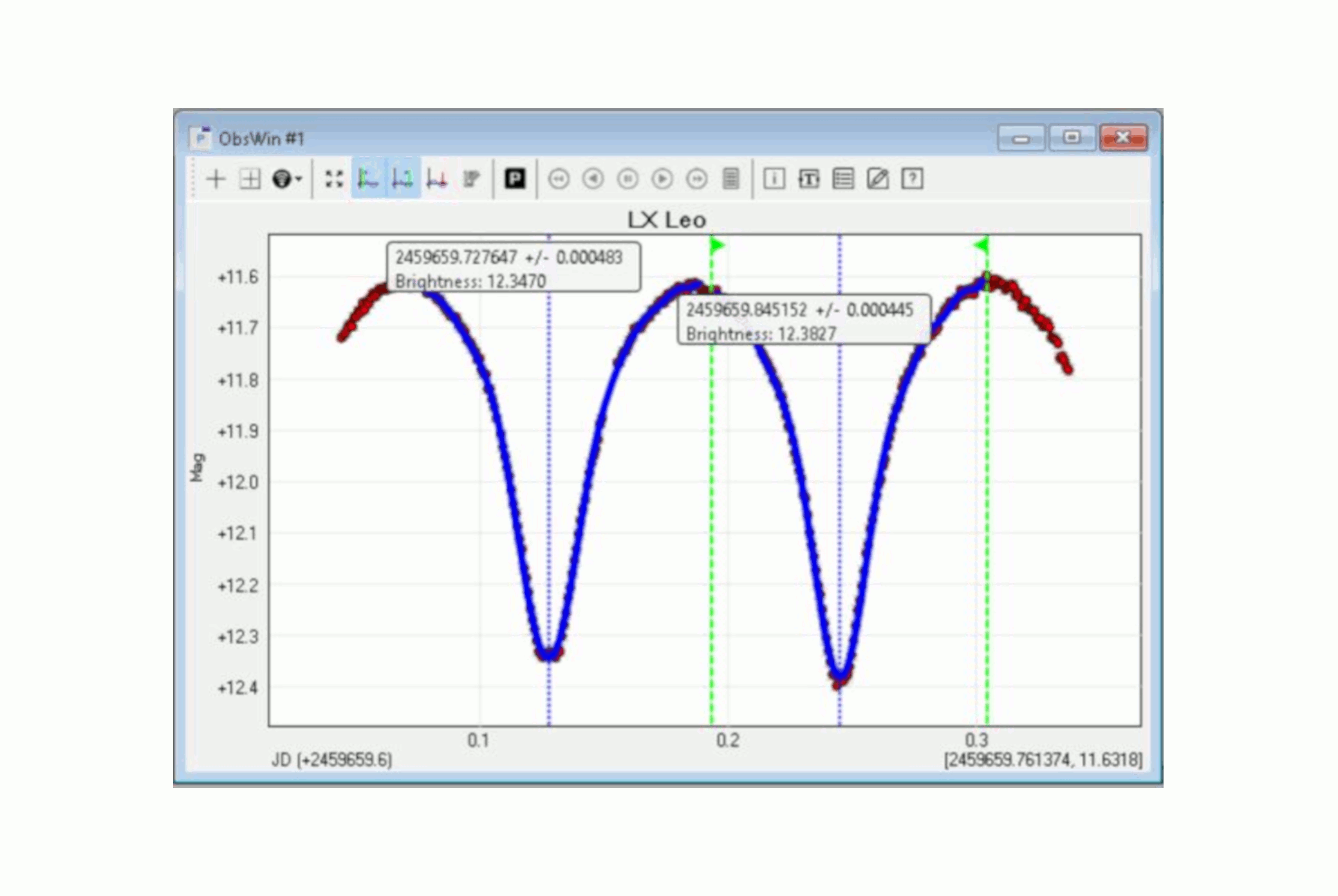Open the dropdown arrow beside the round marker icon

(299, 180)
